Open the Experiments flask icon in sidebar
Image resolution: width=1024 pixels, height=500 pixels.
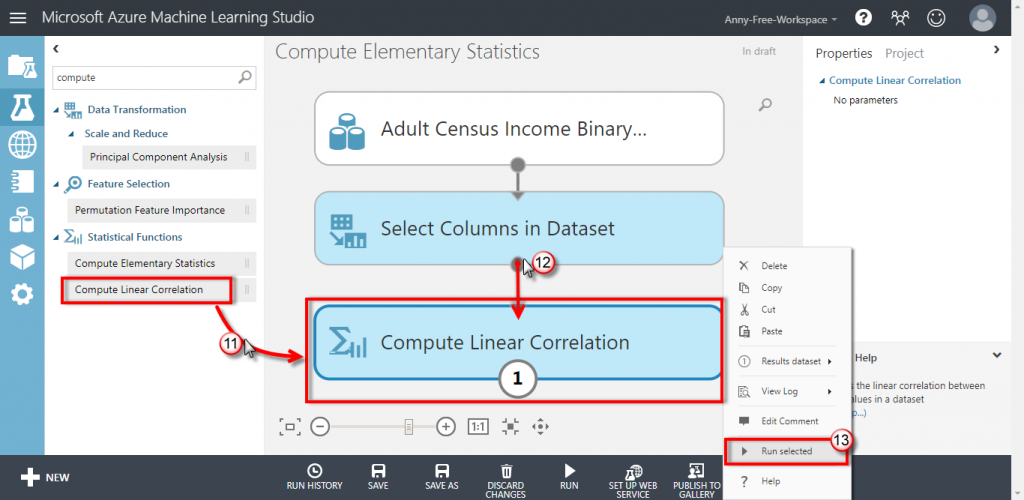click(22, 108)
